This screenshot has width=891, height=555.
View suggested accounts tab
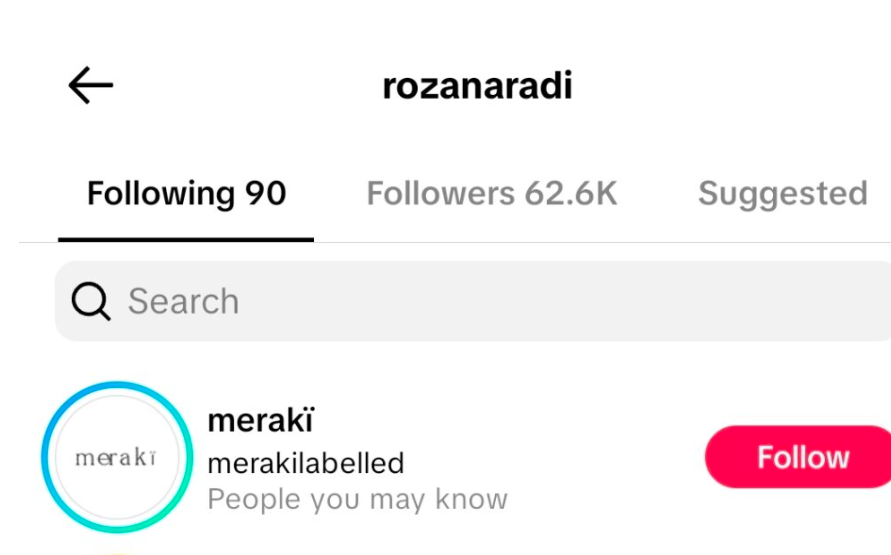point(782,193)
